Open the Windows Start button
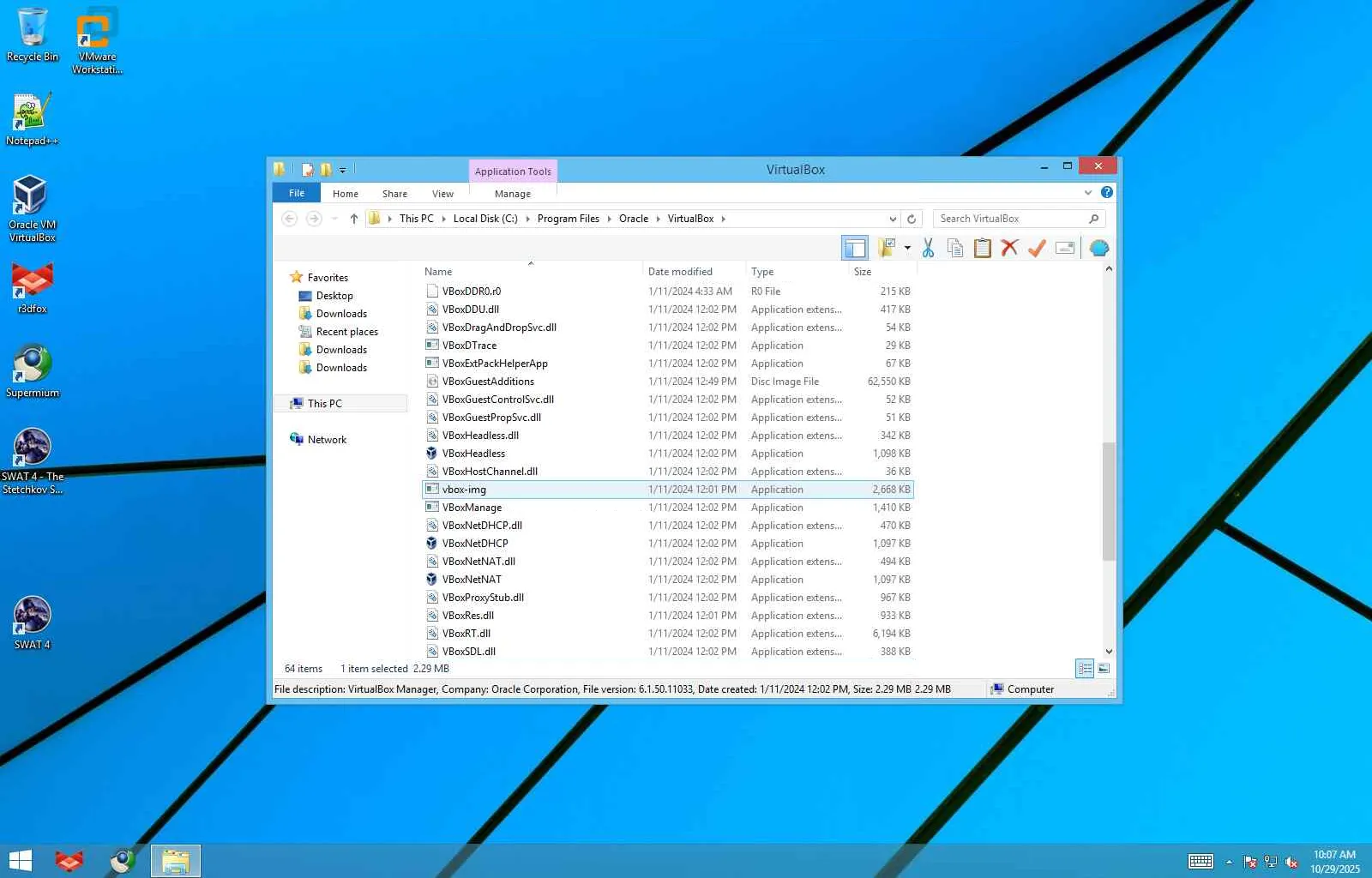1372x878 pixels. (x=20, y=861)
